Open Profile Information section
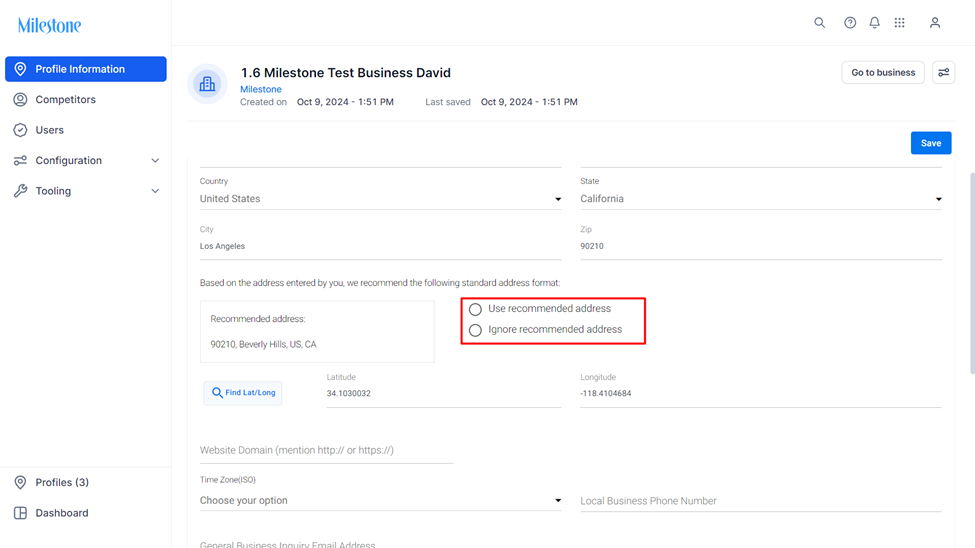Image resolution: width=975 pixels, height=548 pixels. [x=86, y=69]
